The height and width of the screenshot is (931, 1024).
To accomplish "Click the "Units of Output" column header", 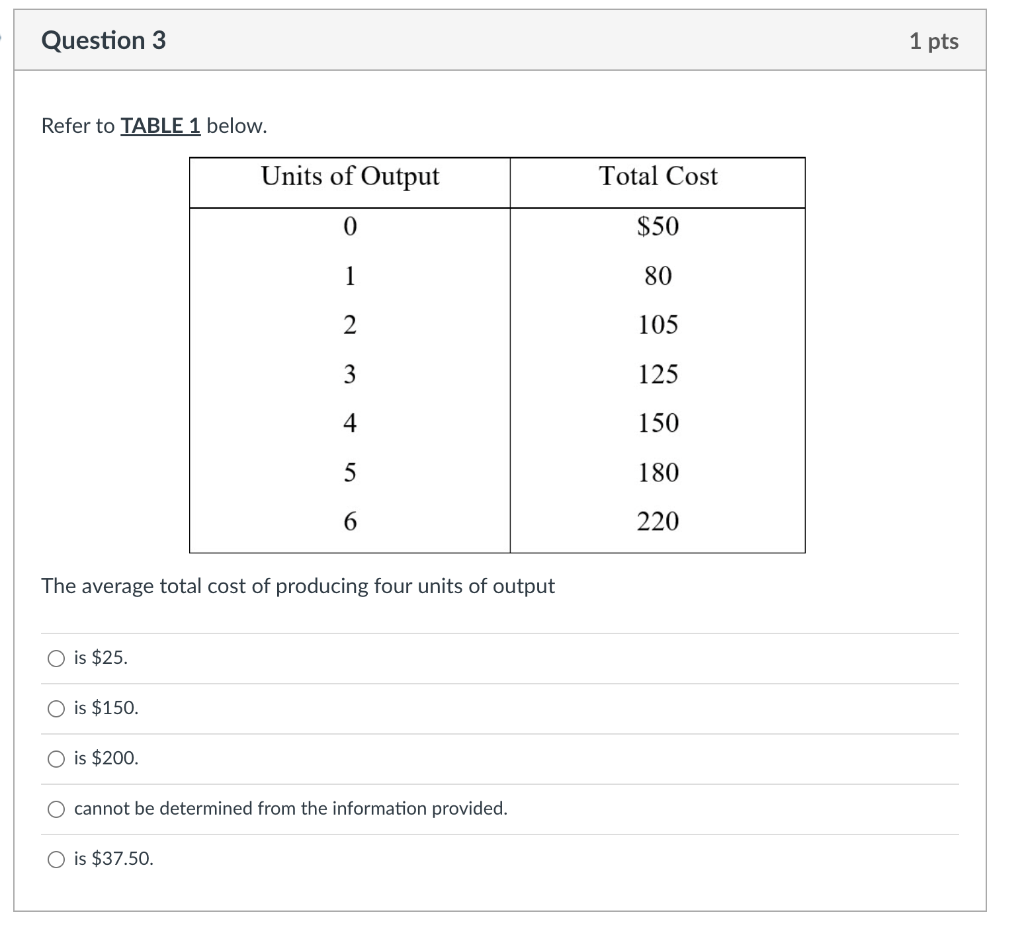I will 349,177.
